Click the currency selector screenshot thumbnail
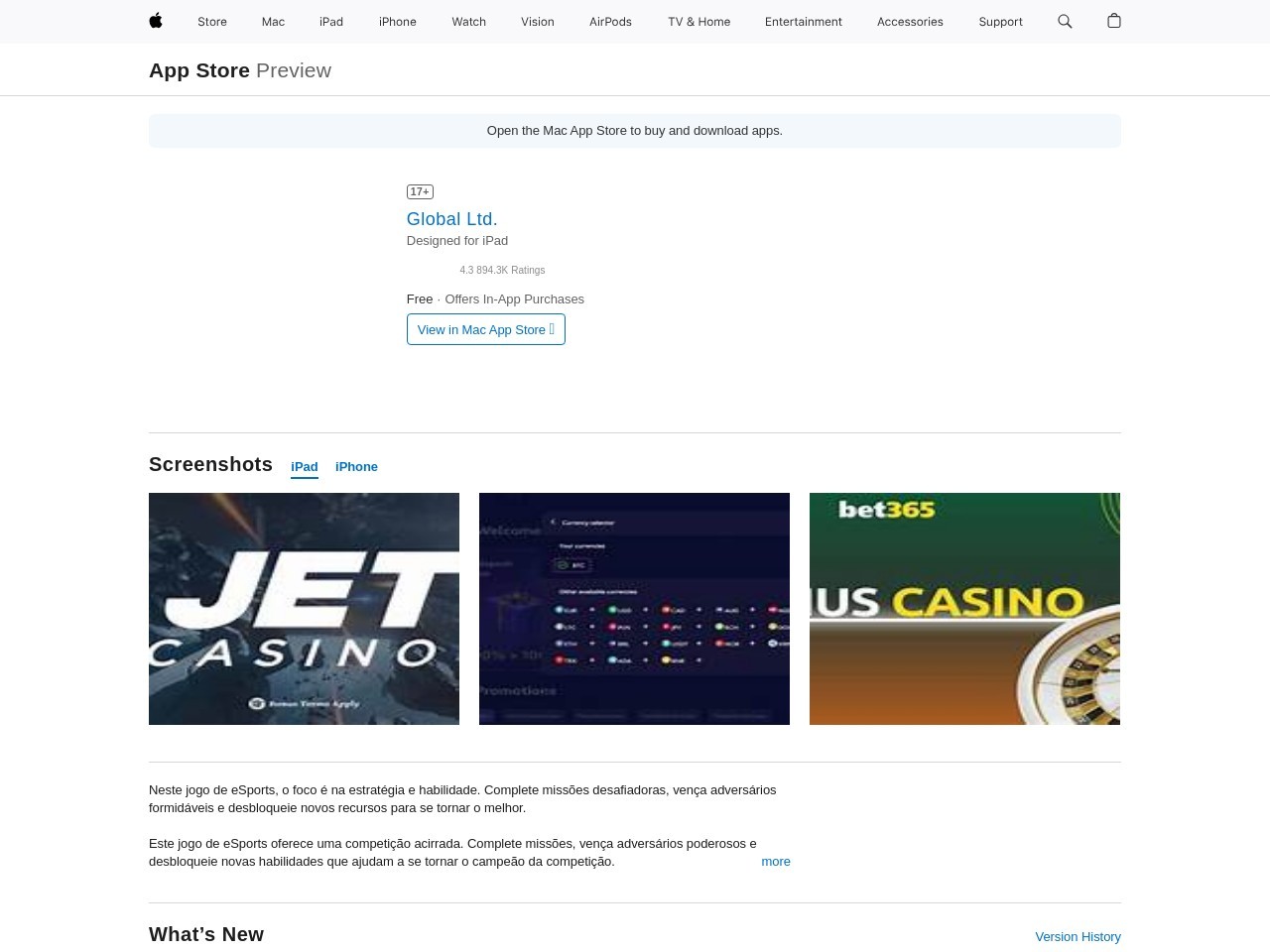This screenshot has height=952, width=1270. pos(634,609)
